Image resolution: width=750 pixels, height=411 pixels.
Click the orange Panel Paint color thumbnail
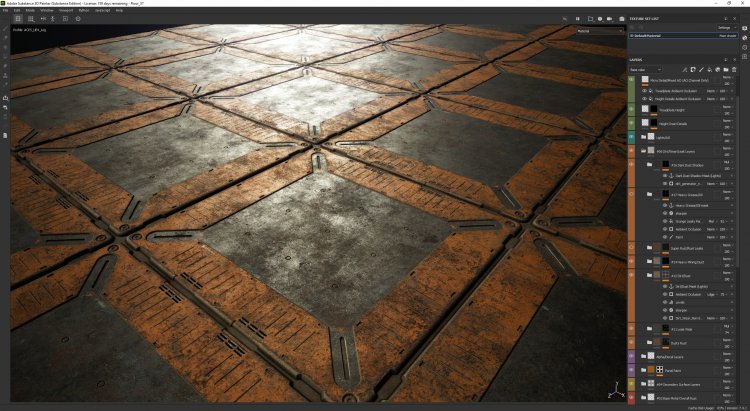point(651,370)
